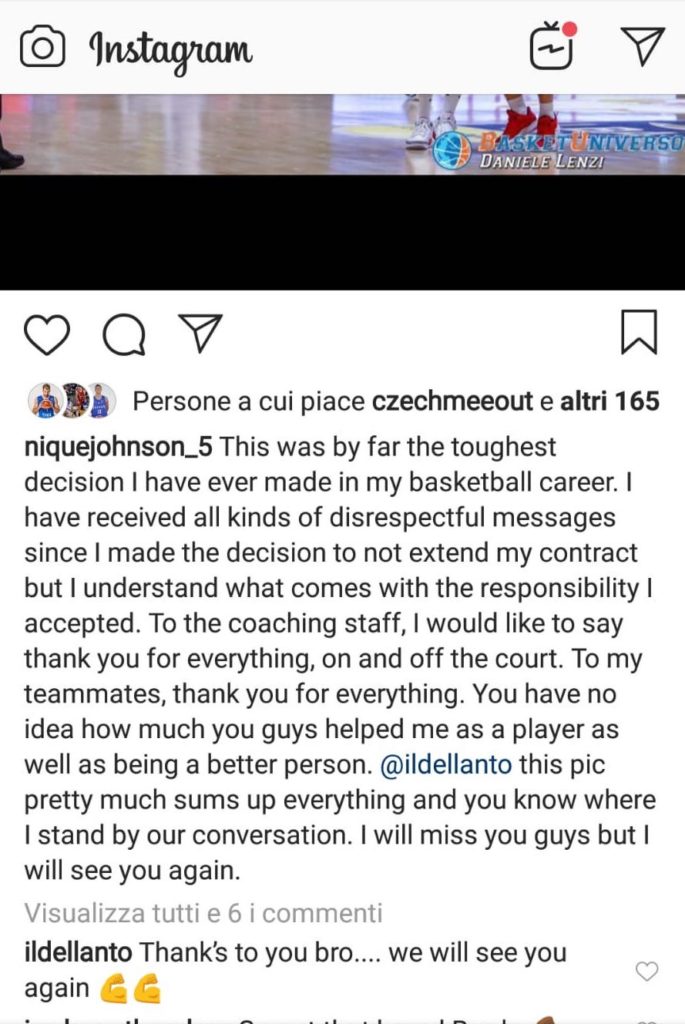Tap the BasketUniverso globe logo on the photo
Image resolution: width=685 pixels, height=1024 pixels.
(452, 151)
